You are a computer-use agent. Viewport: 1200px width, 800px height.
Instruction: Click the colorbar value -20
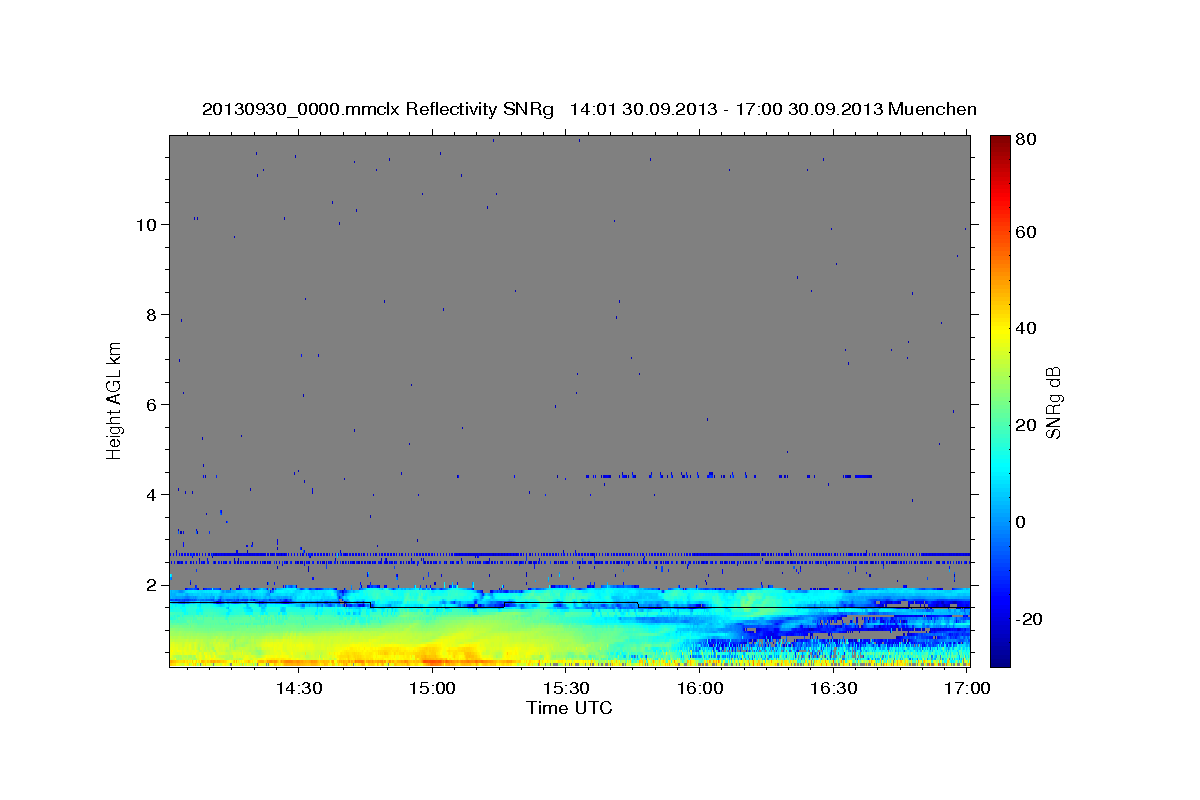click(x=1031, y=619)
